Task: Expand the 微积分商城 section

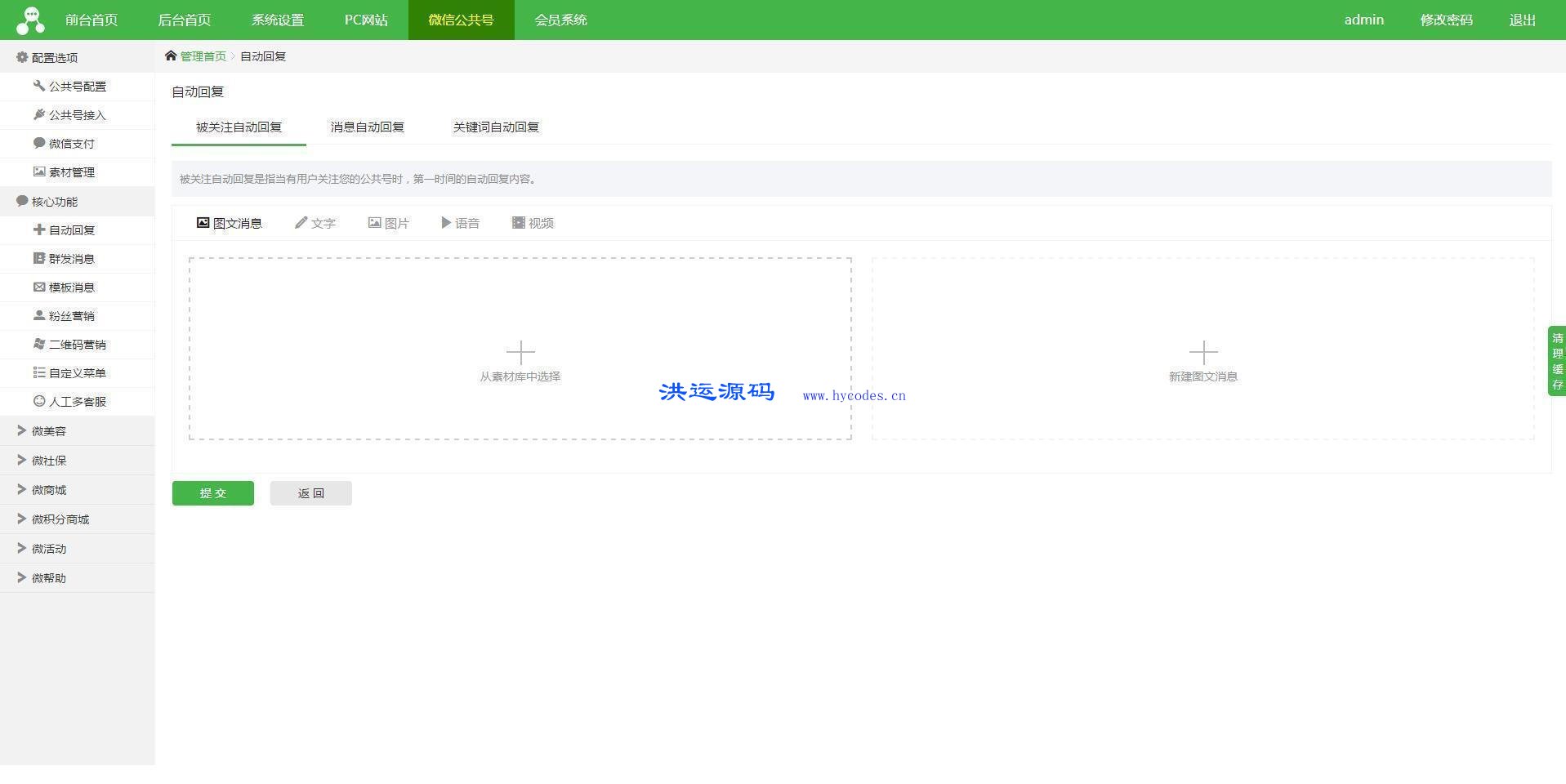Action: [x=77, y=519]
